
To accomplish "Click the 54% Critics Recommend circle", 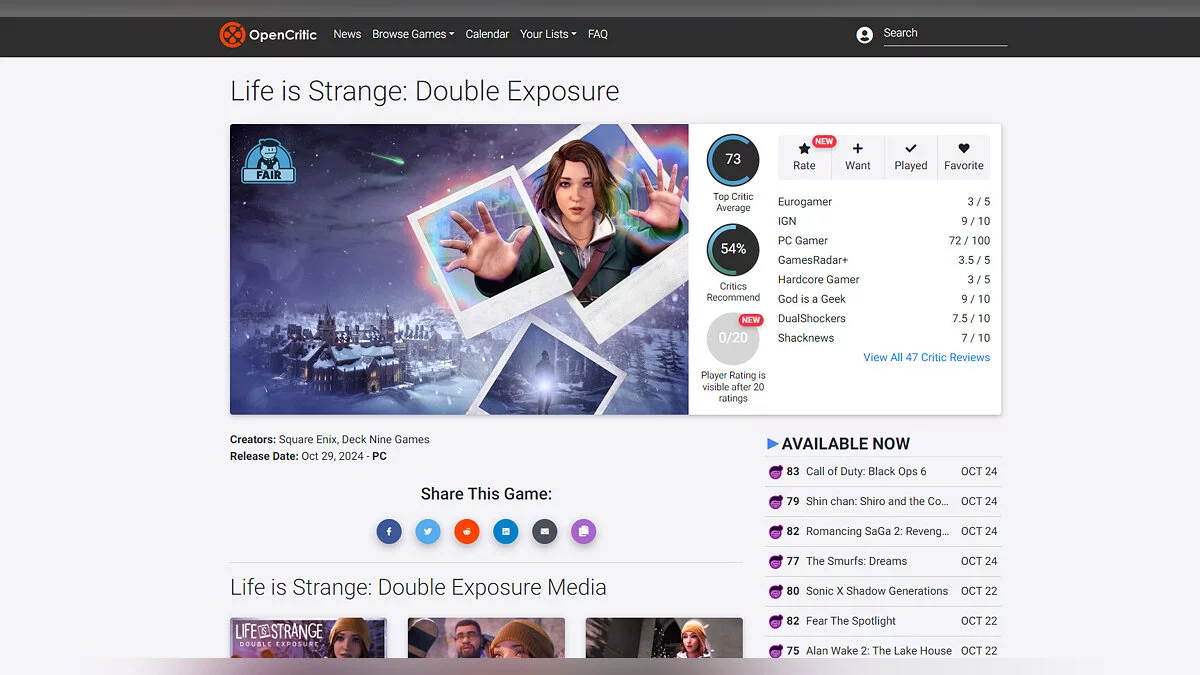I will click(733, 250).
